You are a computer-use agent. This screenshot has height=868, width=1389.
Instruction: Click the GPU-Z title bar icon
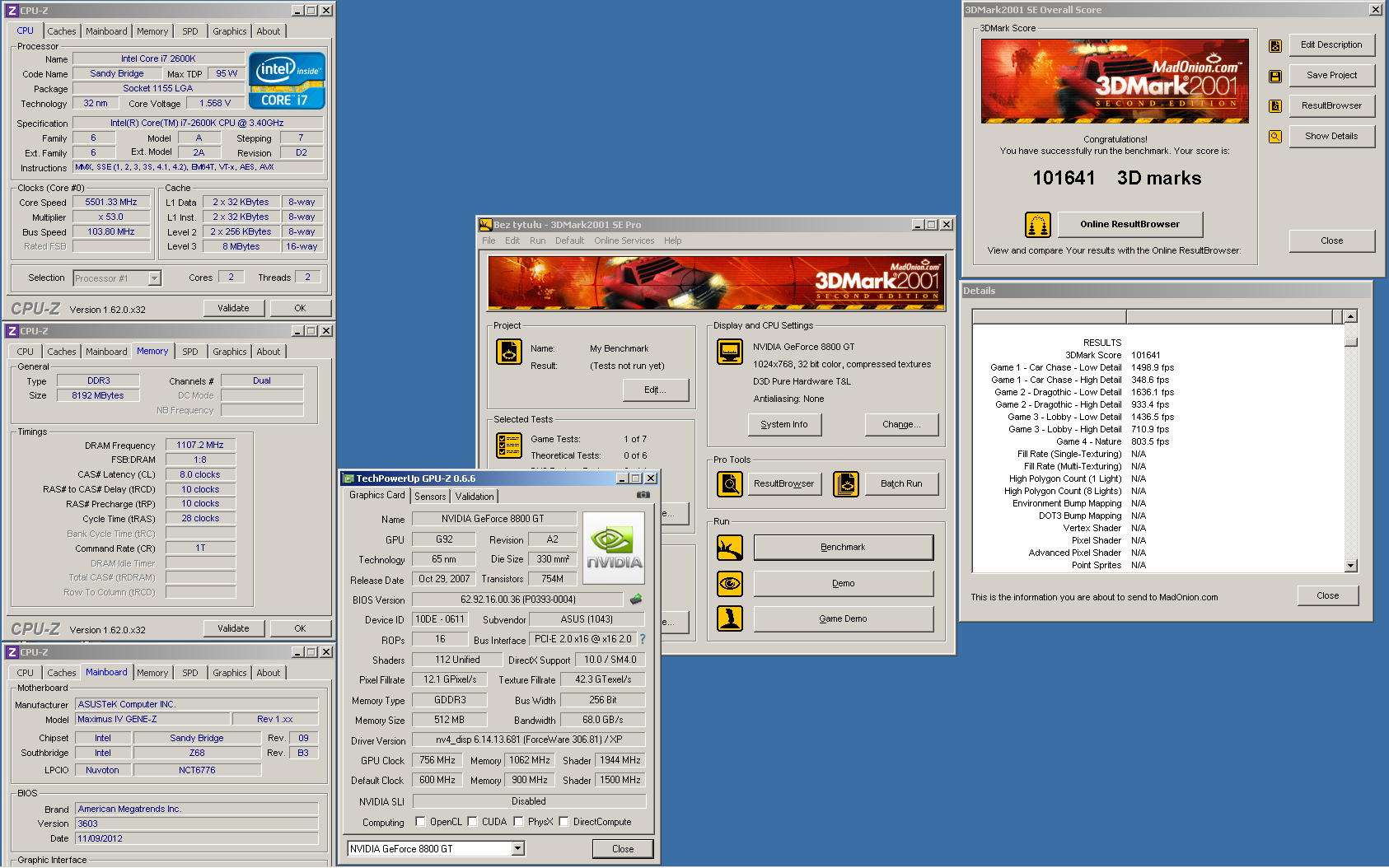[348, 478]
